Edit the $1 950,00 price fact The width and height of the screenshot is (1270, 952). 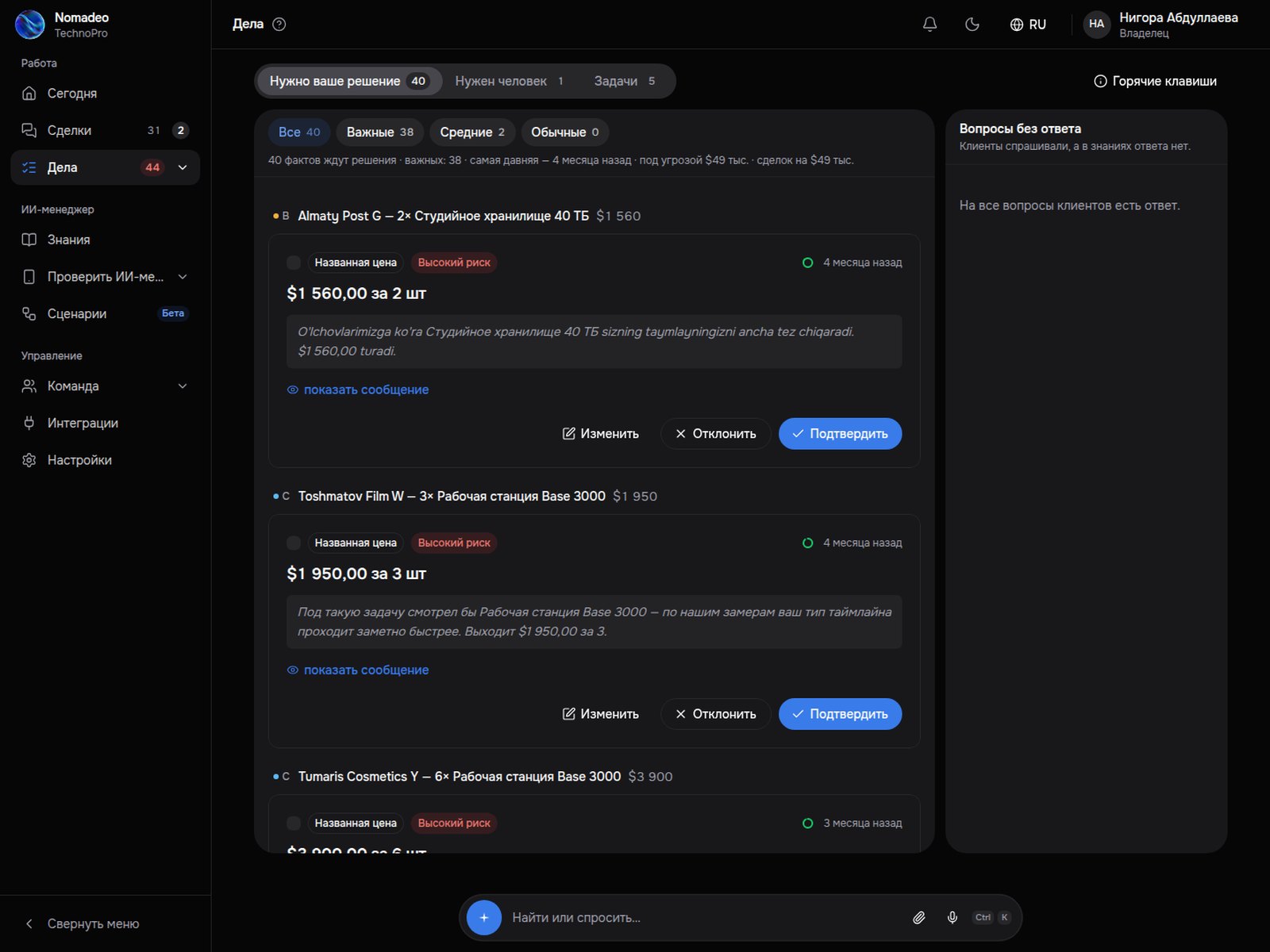pos(601,714)
